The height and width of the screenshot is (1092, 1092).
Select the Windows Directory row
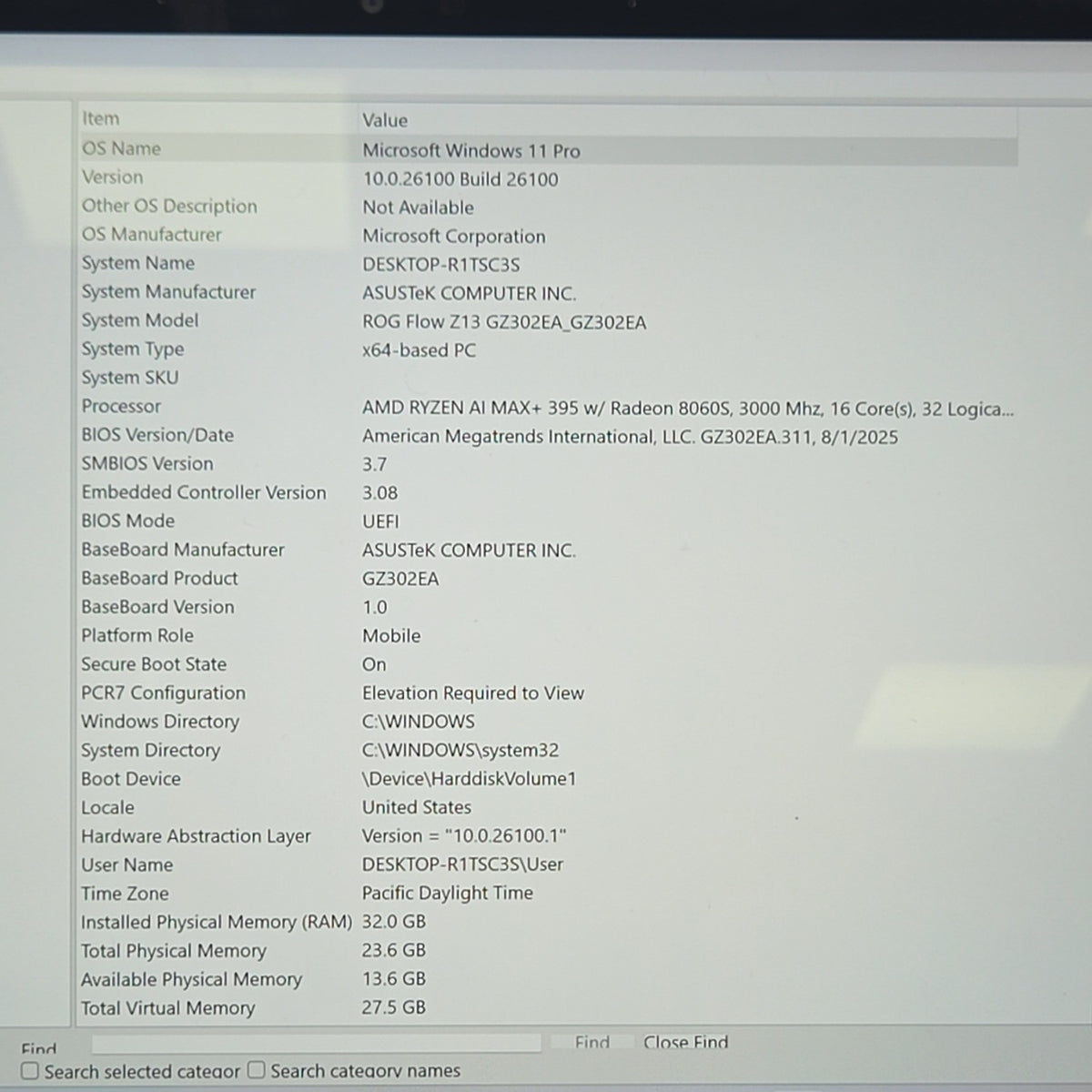click(548, 722)
